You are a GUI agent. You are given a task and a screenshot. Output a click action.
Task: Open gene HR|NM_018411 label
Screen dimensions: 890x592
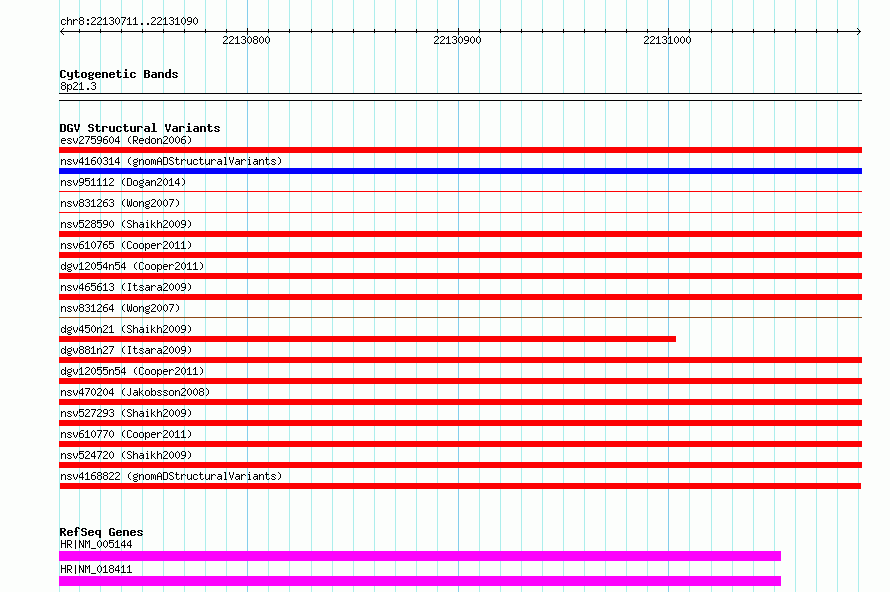point(96,569)
